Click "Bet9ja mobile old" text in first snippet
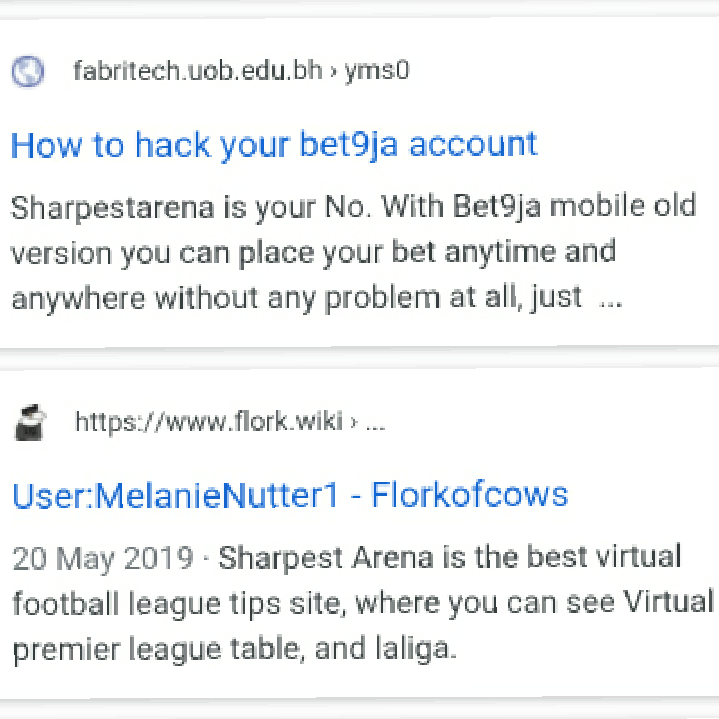 point(575,206)
